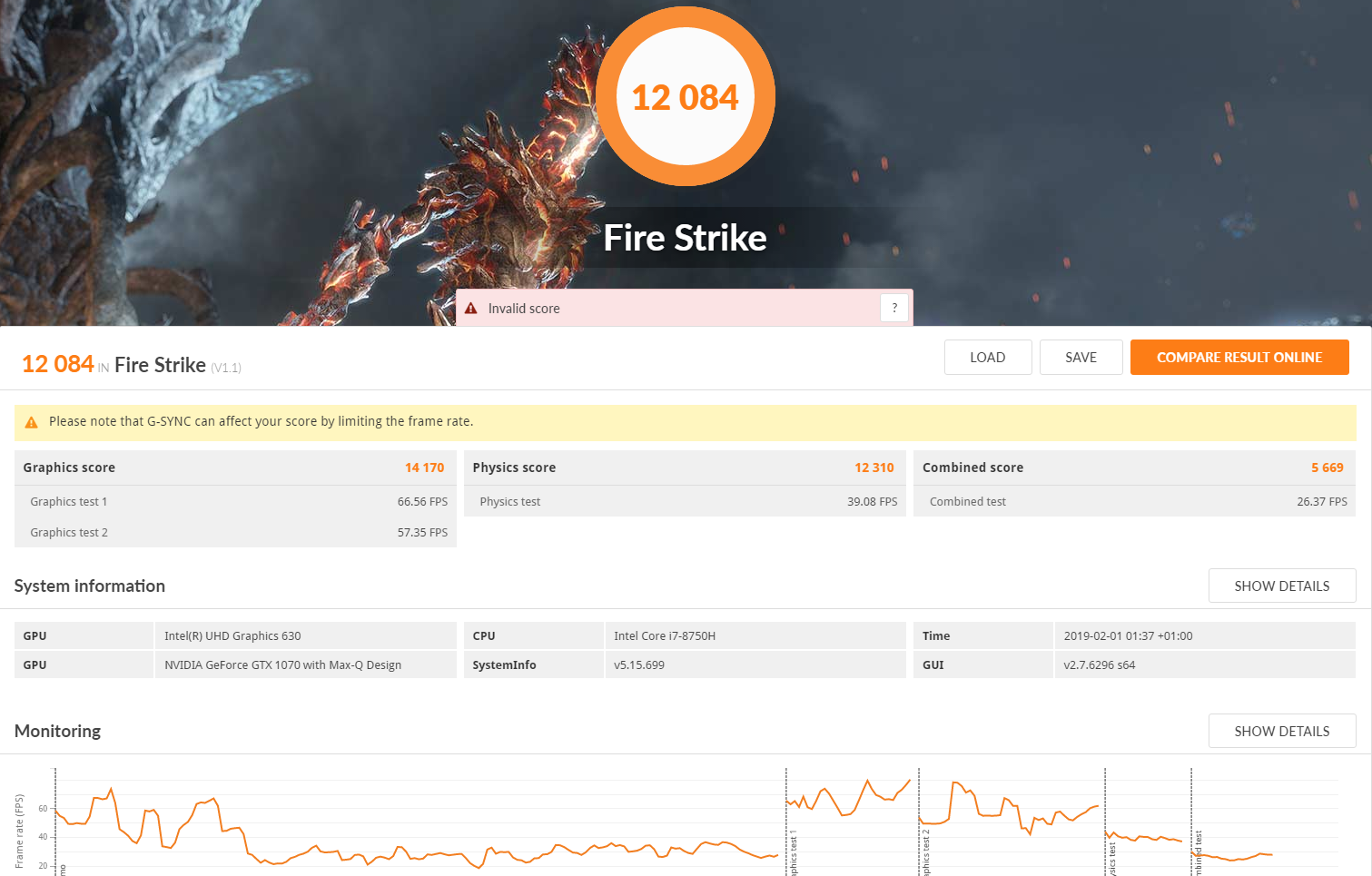Click the Graphics test 1 marker in the chart
Image resolution: width=1372 pixels, height=876 pixels.
point(793,853)
